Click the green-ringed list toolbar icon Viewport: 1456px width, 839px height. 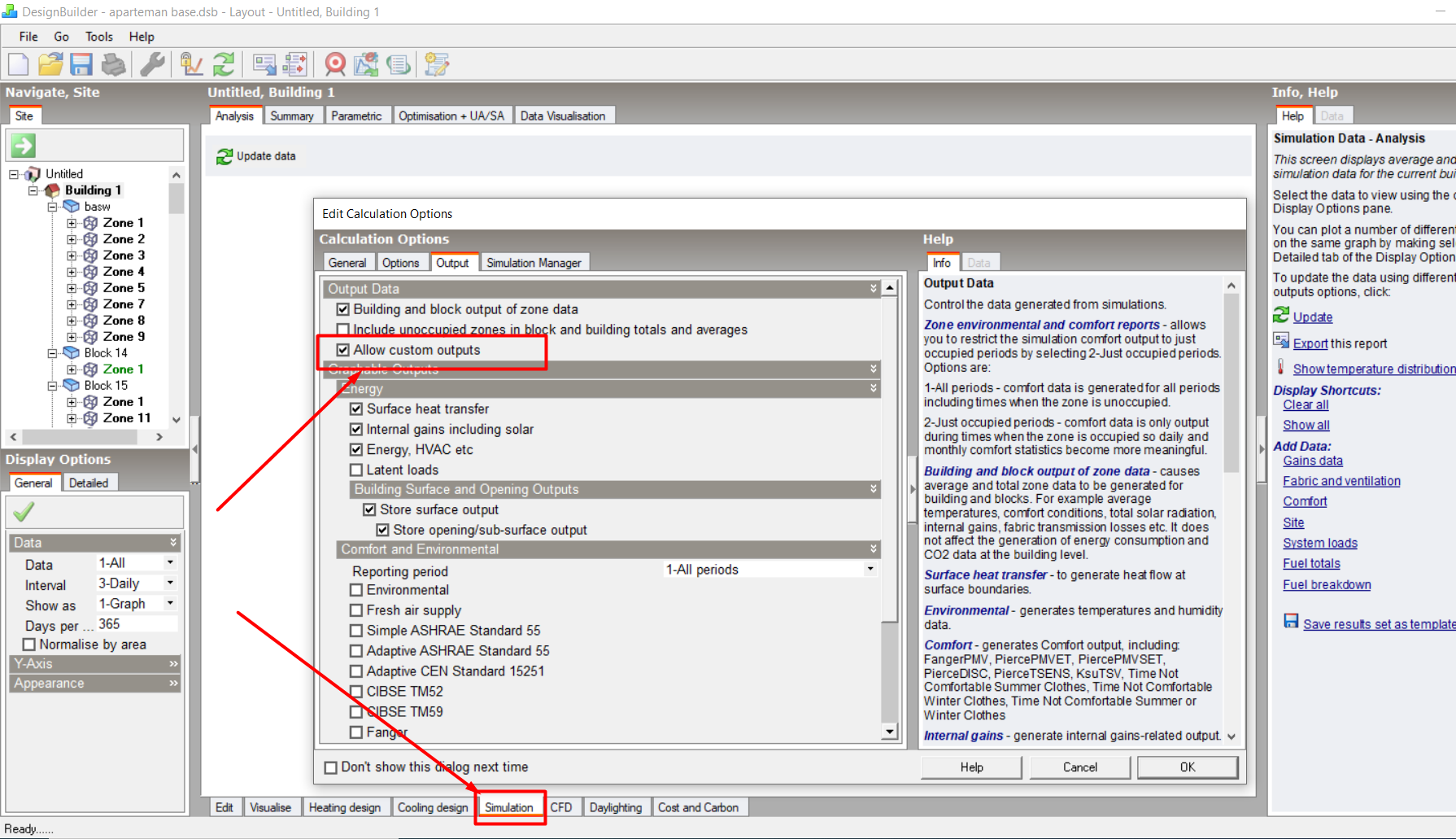click(x=398, y=64)
